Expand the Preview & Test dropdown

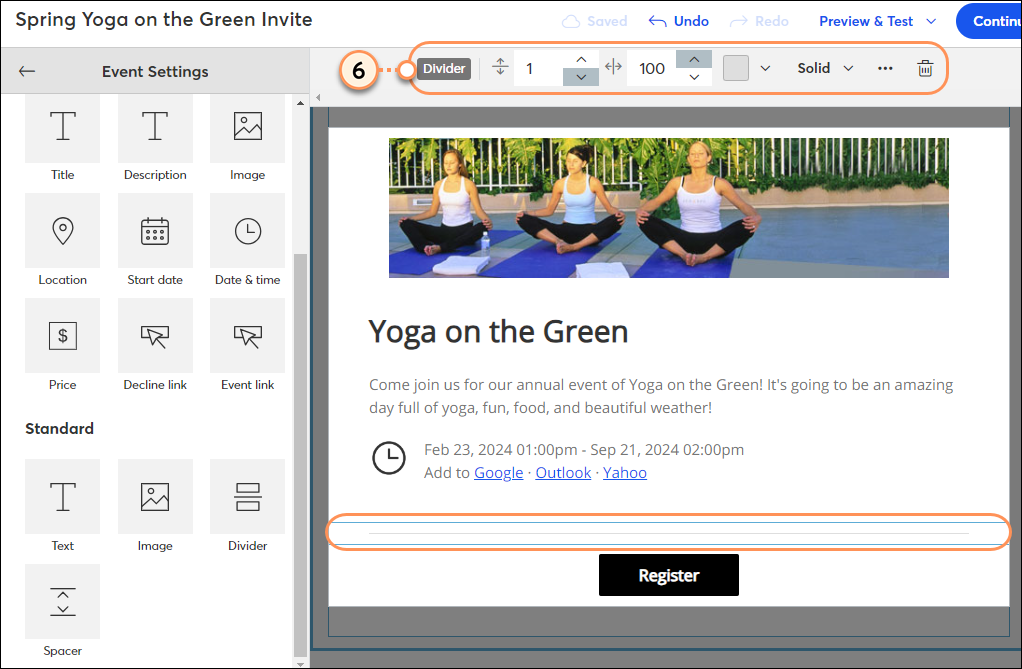pos(931,21)
